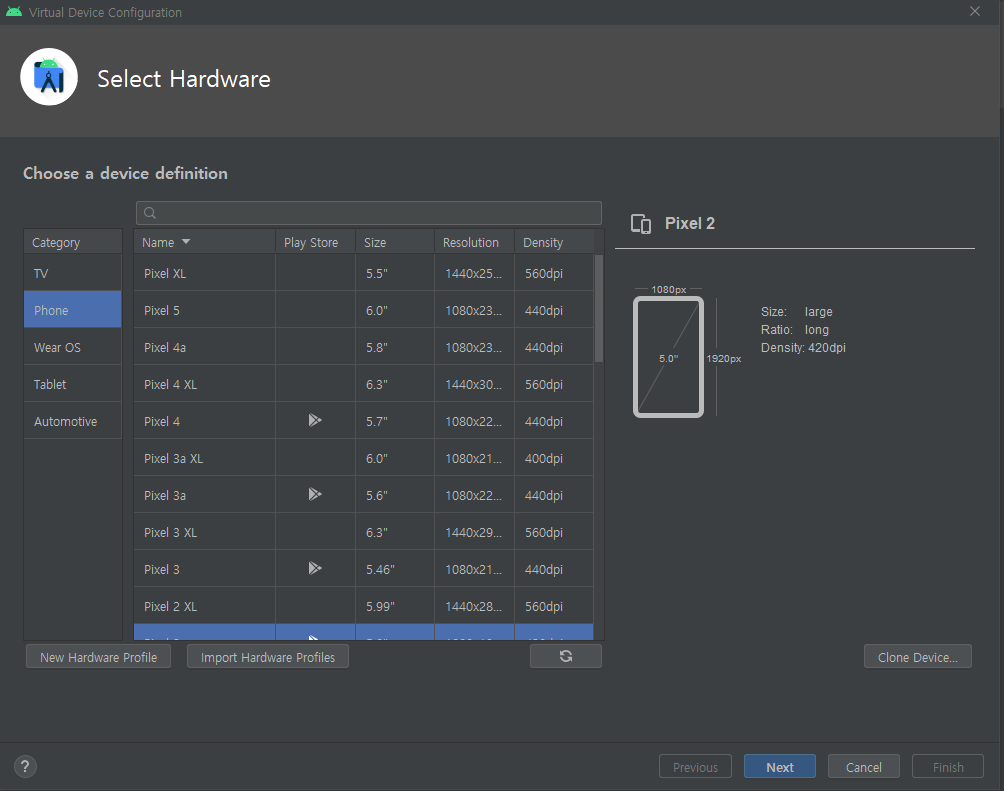Select the Pixel 3 XL device row
The height and width of the screenshot is (791, 1004).
(x=364, y=532)
